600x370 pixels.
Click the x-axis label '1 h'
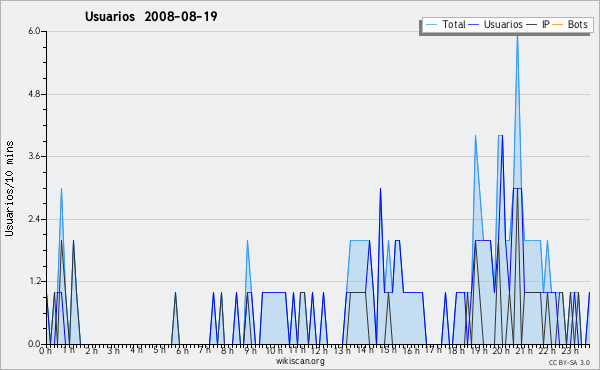(68, 350)
